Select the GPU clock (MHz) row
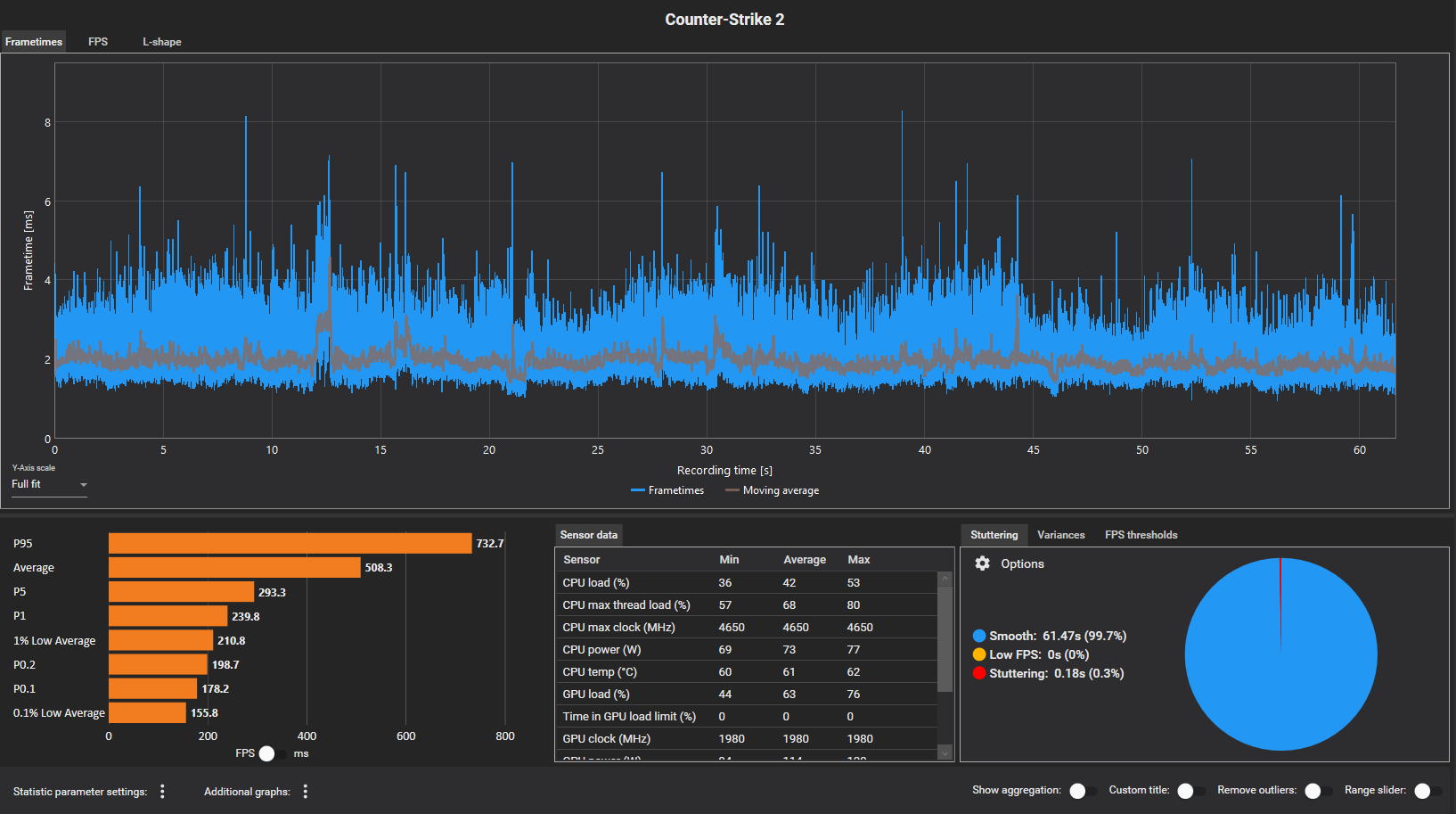This screenshot has width=1456, height=814. point(747,739)
